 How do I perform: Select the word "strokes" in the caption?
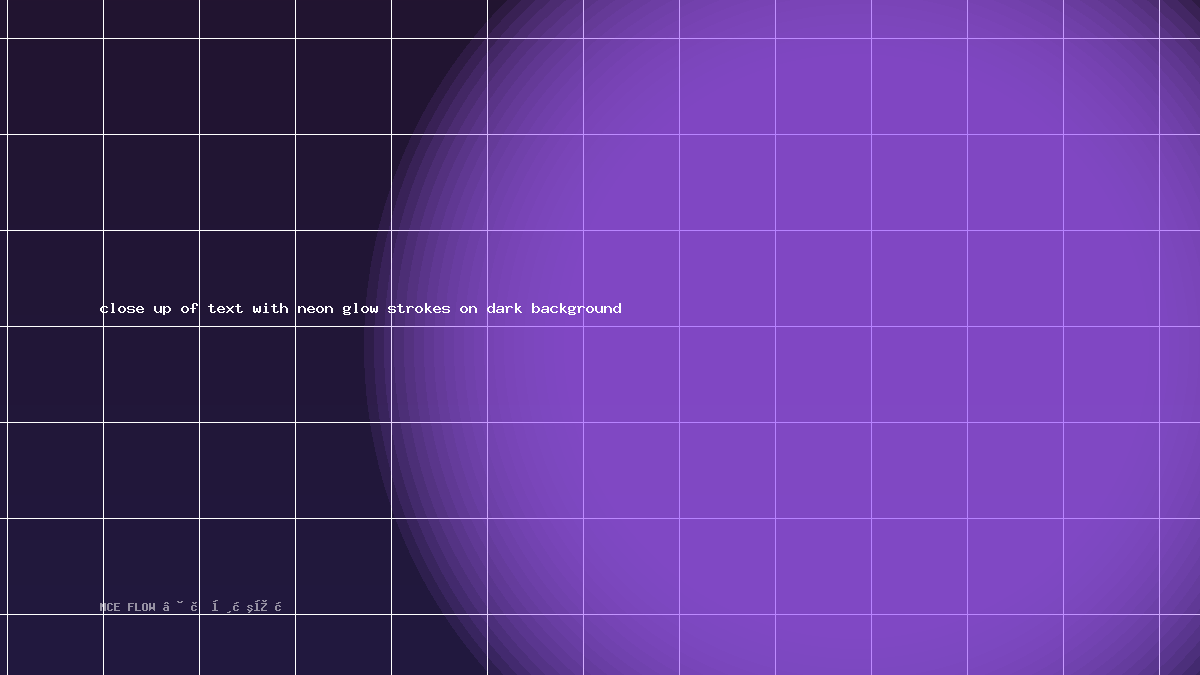pyautogui.click(x=419, y=308)
